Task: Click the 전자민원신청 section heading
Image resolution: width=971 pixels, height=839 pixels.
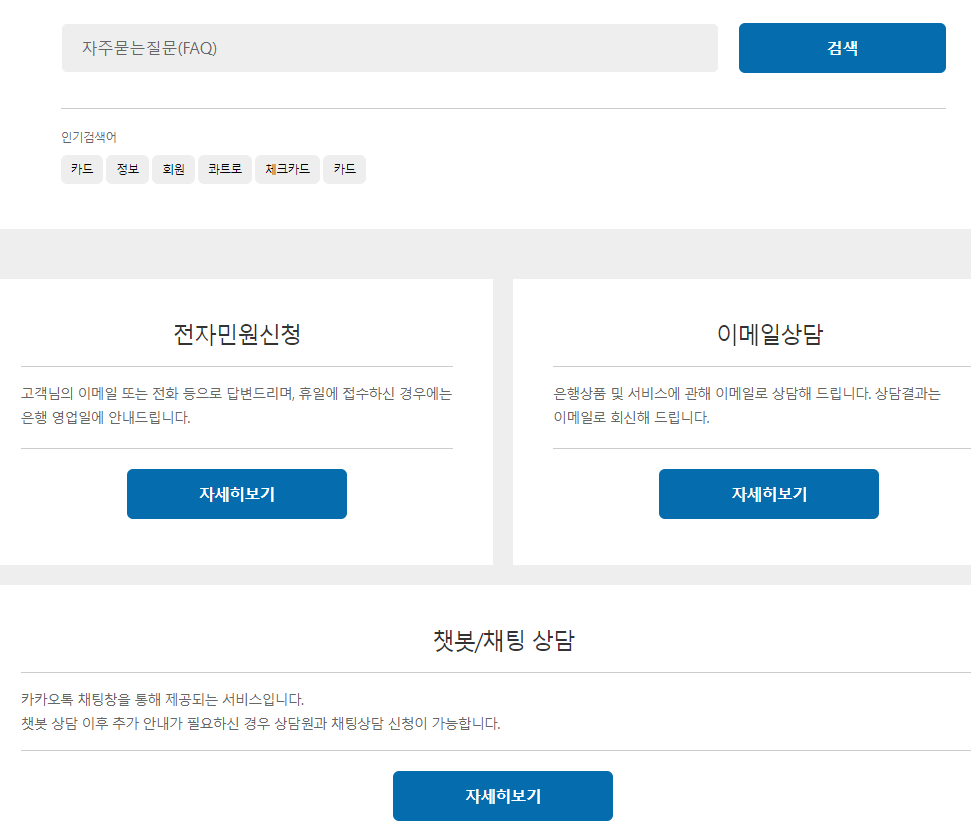Action: [x=236, y=334]
